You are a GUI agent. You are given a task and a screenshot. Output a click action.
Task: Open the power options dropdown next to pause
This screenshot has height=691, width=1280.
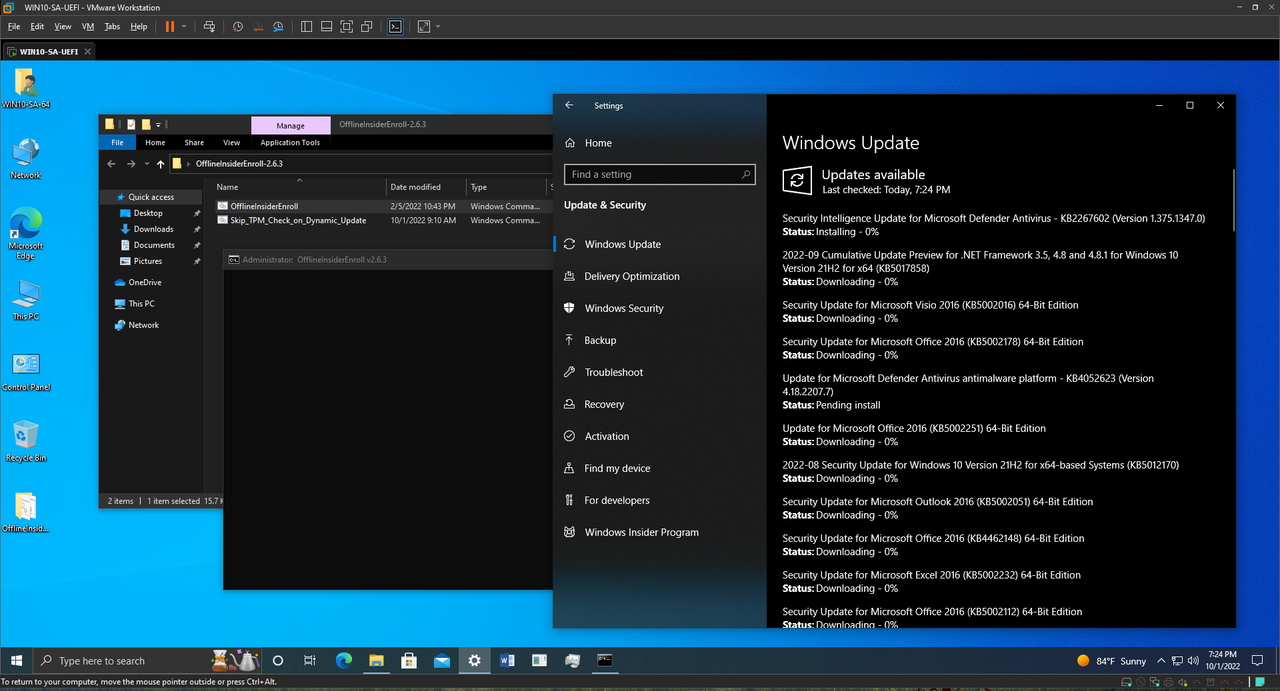click(x=183, y=27)
